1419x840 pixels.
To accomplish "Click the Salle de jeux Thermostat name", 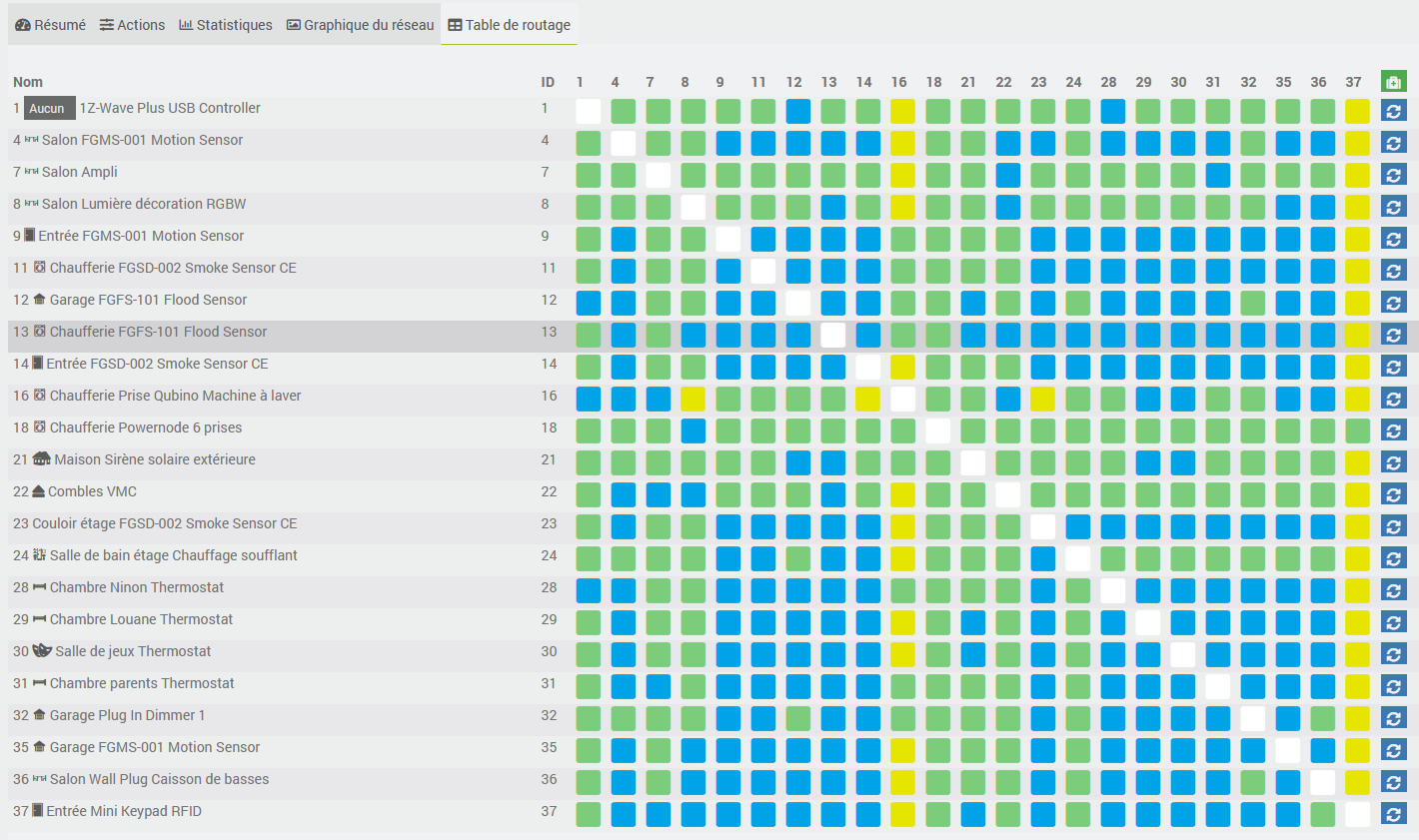I will pyautogui.click(x=133, y=651).
